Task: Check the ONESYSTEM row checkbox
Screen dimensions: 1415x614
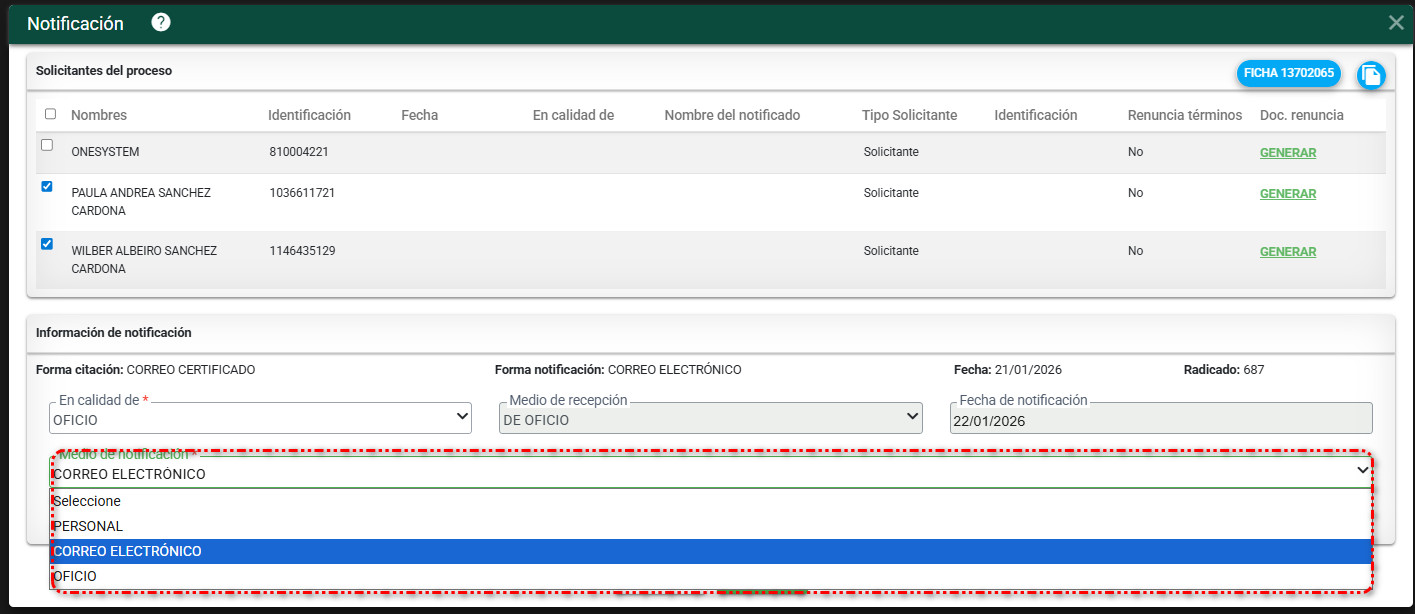Action: point(47,145)
